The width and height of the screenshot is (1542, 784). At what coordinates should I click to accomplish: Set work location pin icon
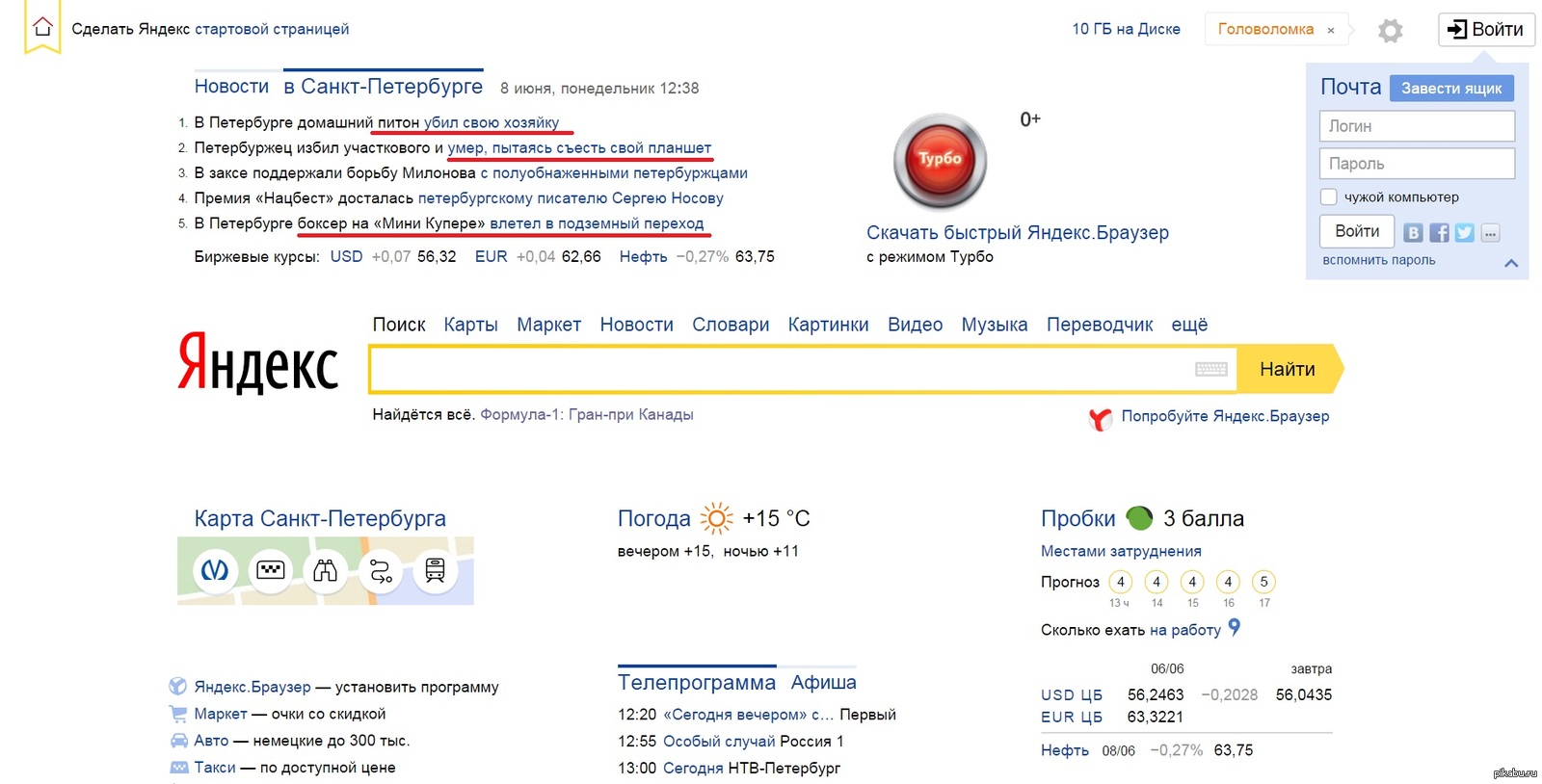pos(1234,628)
